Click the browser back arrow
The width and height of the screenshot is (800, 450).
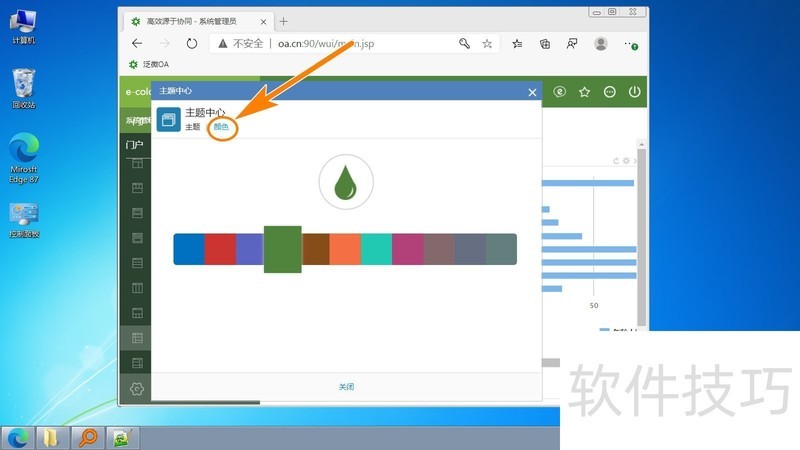click(137, 43)
